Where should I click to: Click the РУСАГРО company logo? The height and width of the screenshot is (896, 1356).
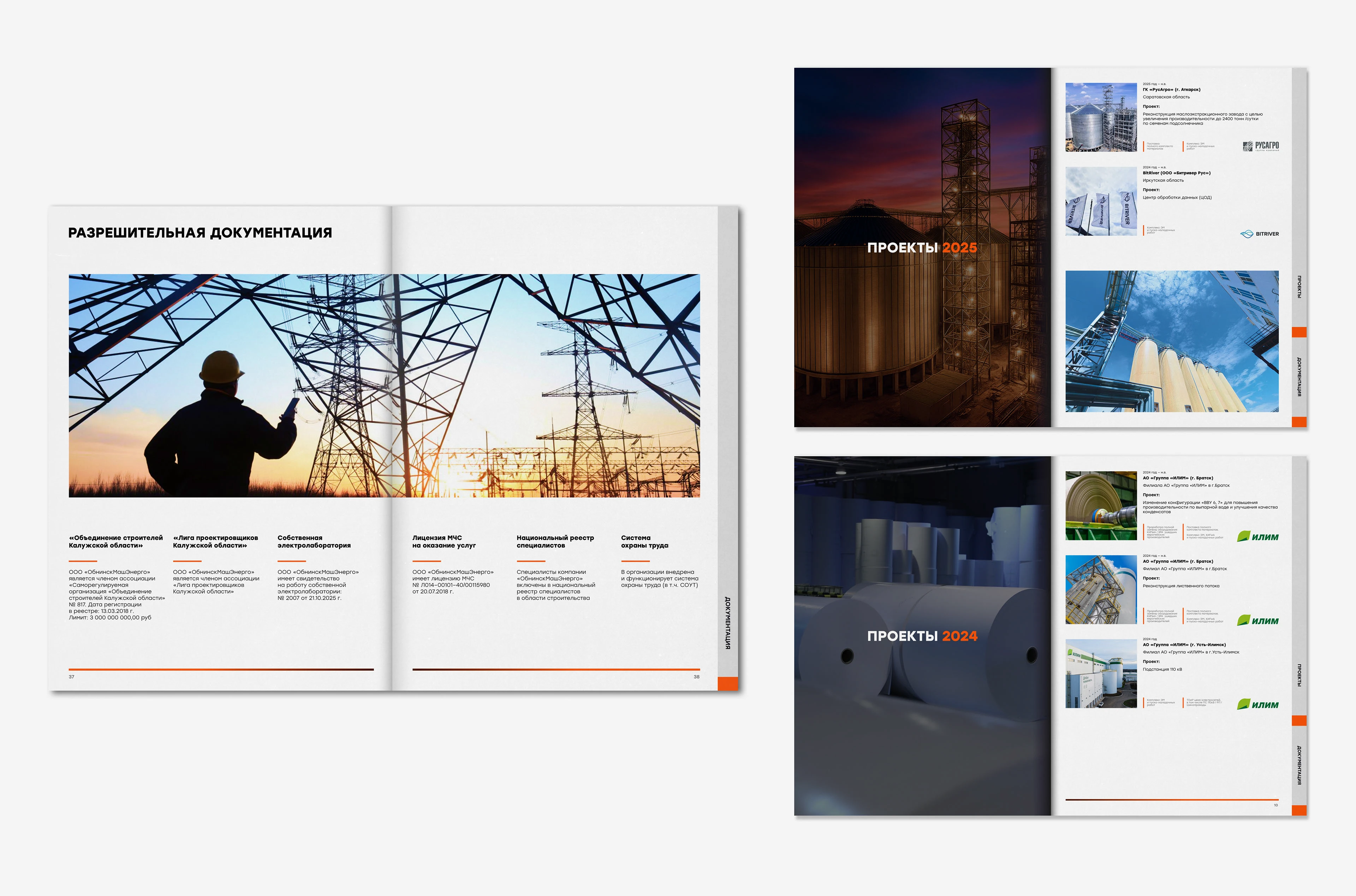1261,146
